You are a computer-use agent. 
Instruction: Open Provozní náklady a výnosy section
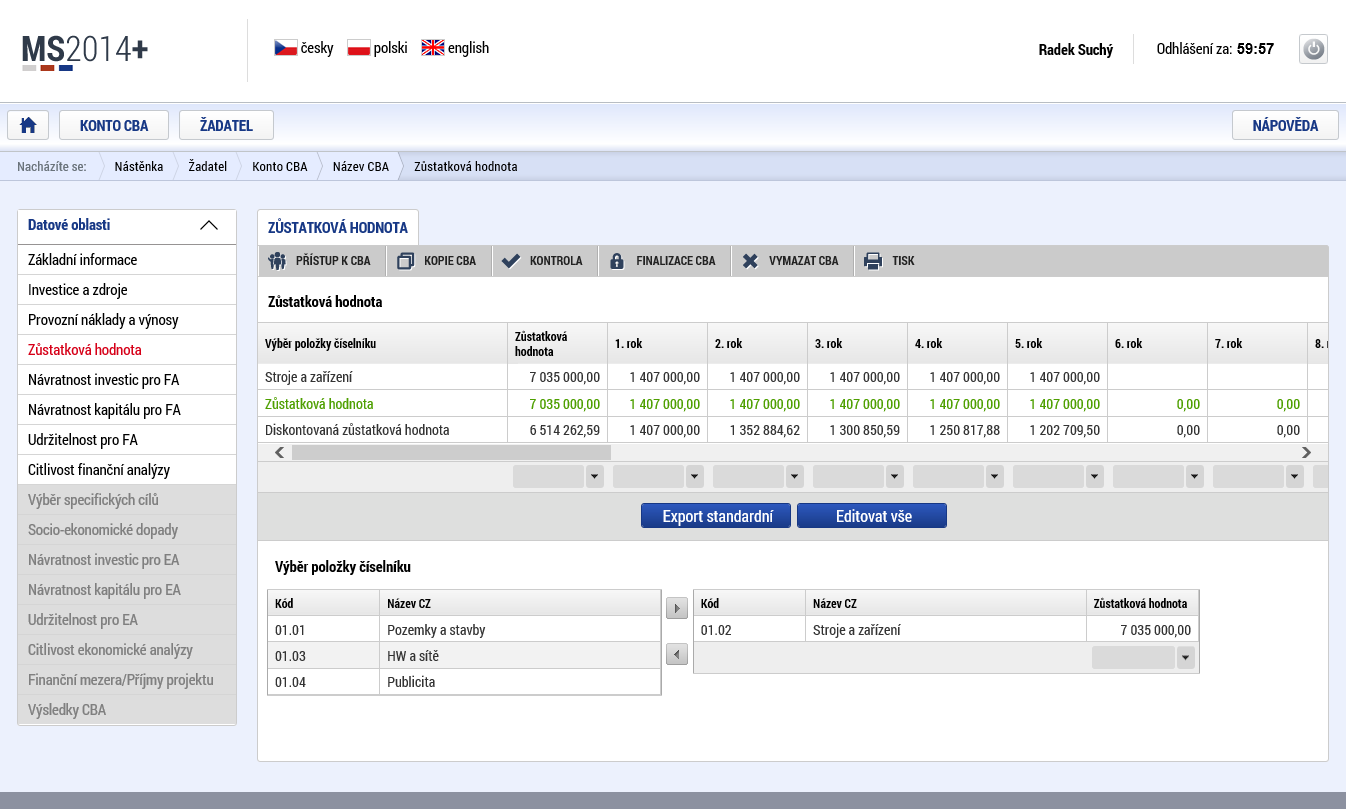coord(127,320)
